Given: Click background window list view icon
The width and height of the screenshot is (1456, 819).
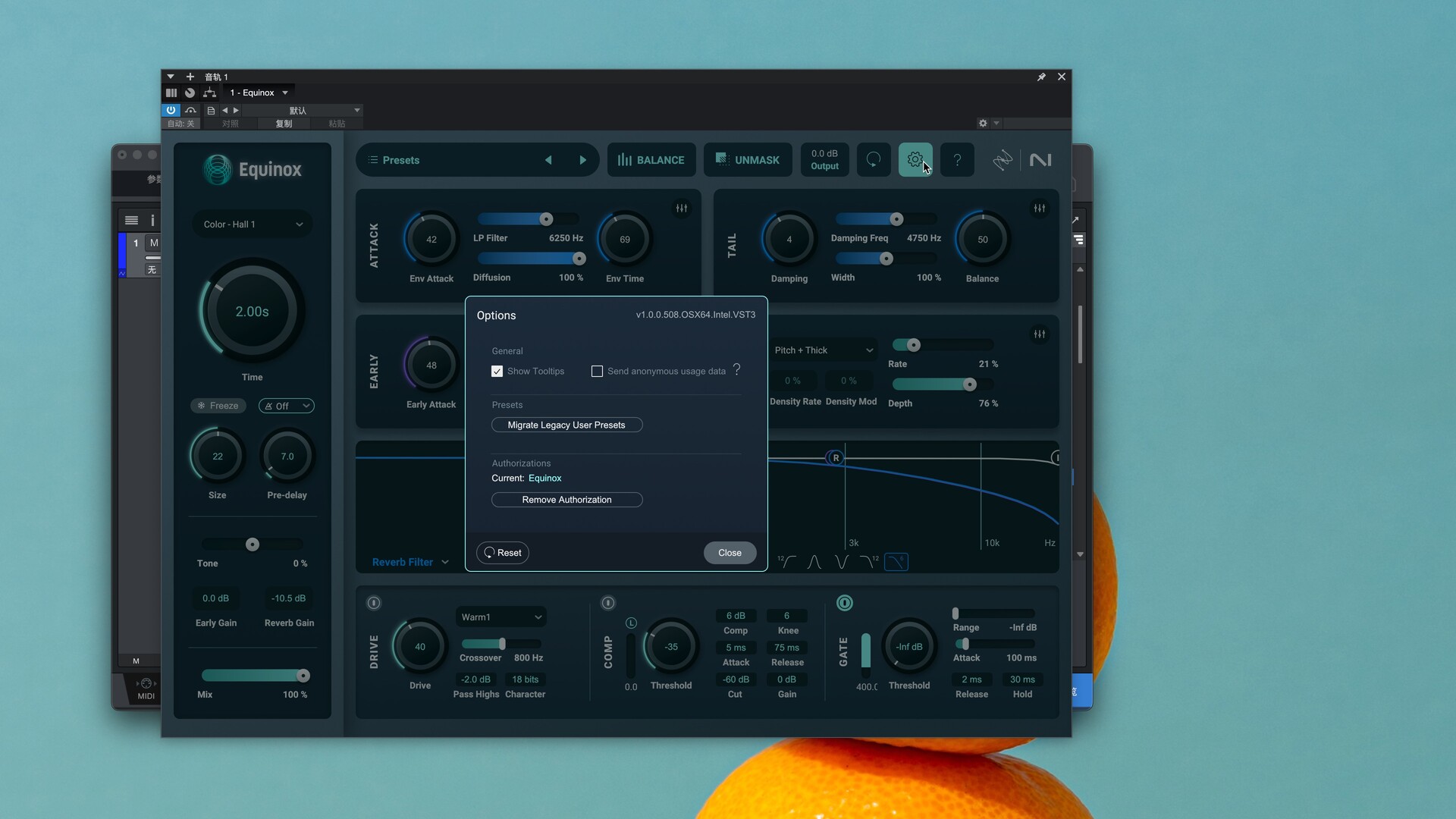Looking at the screenshot, I should point(131,221).
